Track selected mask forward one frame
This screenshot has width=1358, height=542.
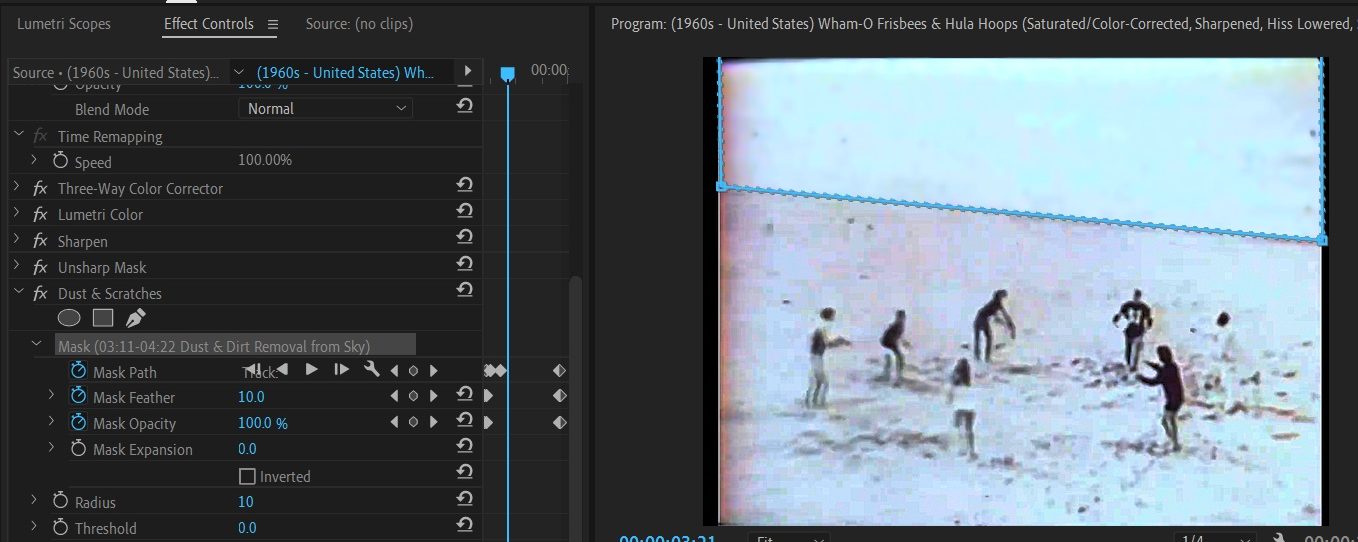coord(341,370)
